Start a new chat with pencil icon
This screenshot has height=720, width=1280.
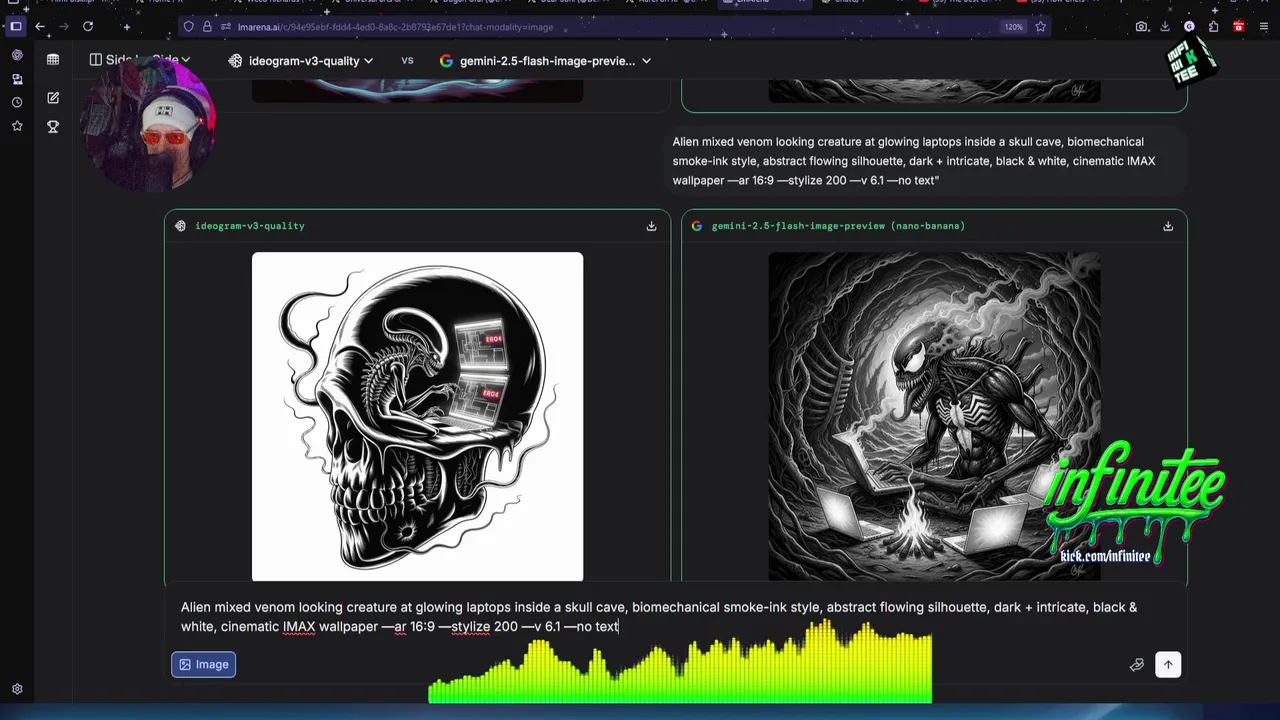pos(53,98)
